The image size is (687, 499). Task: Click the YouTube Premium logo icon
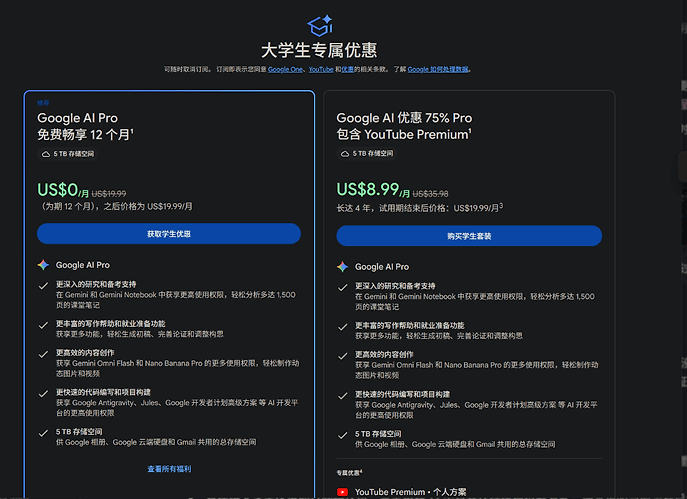coord(343,492)
